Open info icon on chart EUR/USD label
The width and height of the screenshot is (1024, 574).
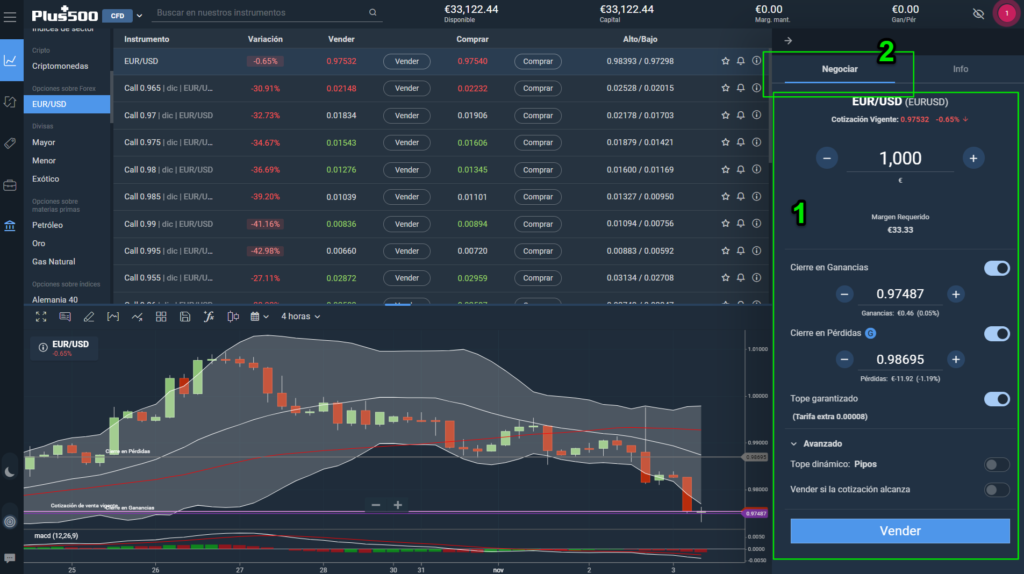coord(43,347)
